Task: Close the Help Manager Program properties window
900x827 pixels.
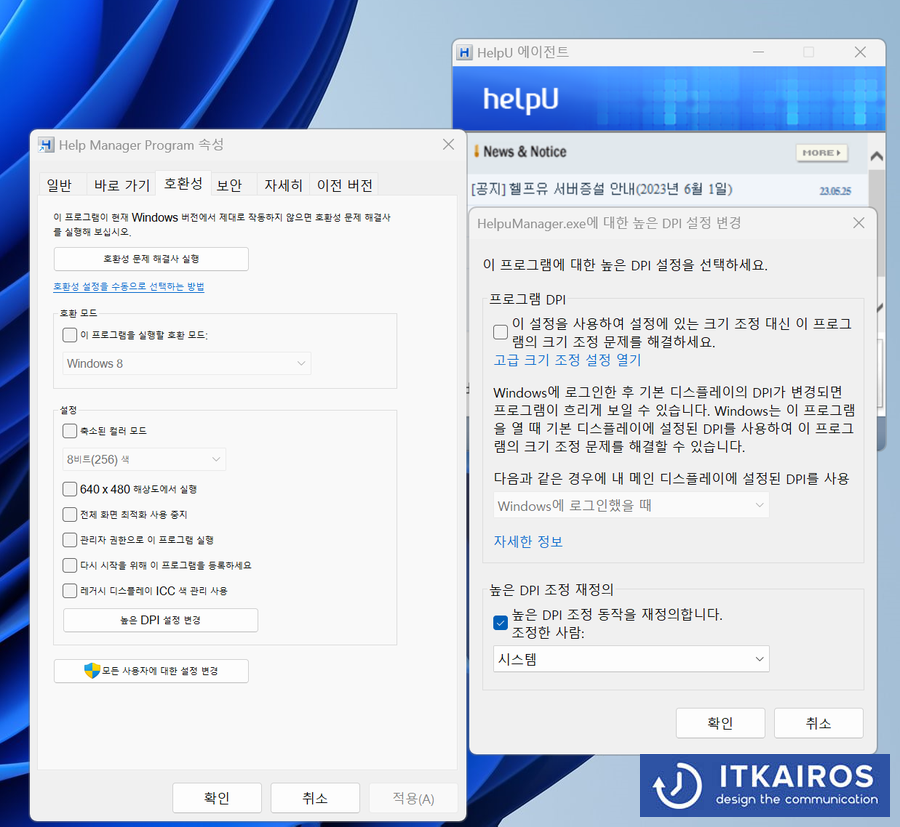Action: tap(448, 145)
